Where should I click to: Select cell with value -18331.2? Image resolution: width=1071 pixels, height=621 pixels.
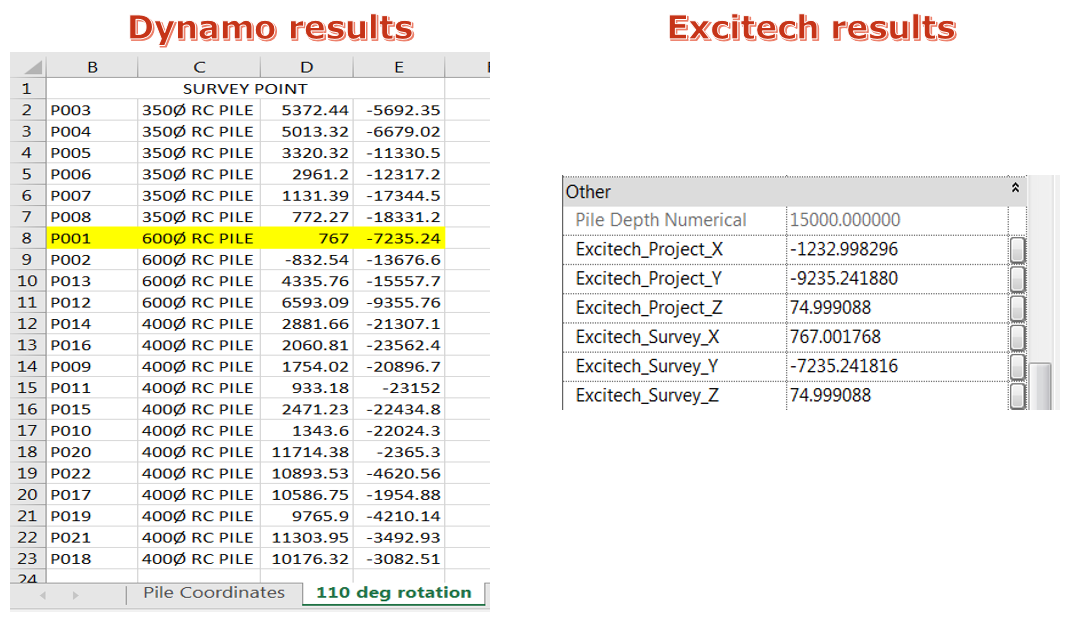(x=399, y=217)
